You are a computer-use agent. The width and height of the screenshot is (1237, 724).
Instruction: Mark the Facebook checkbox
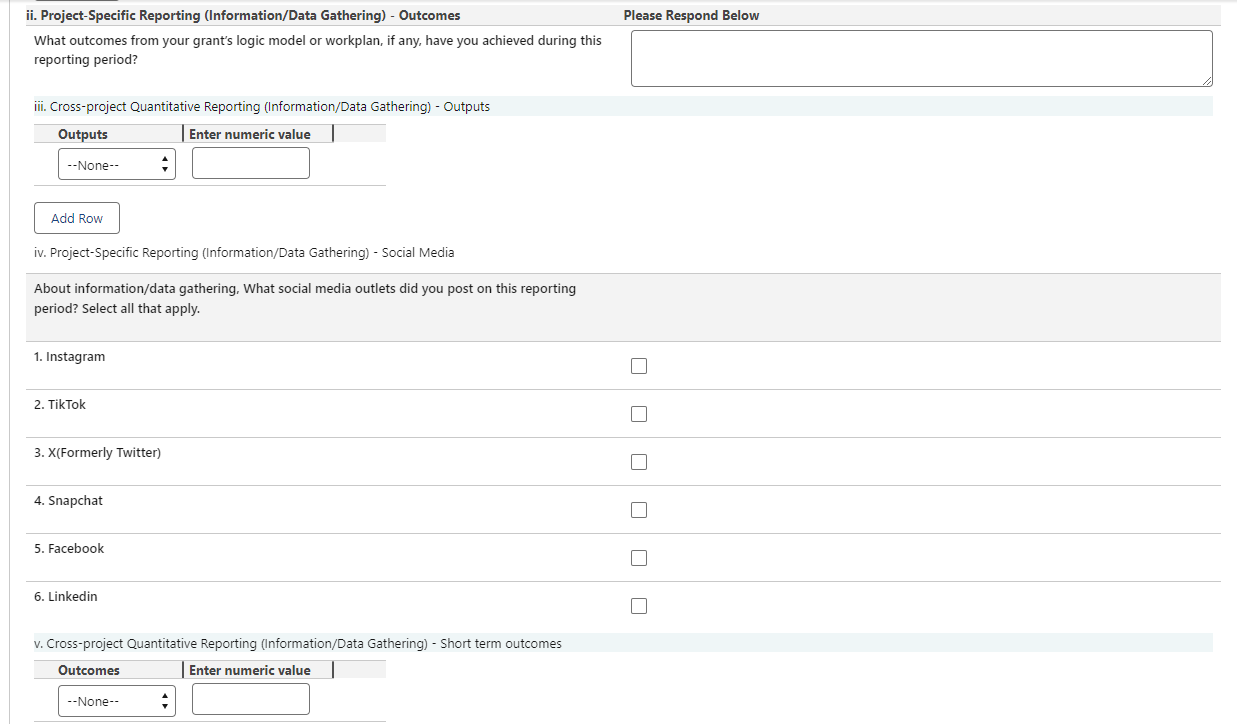[639, 558]
